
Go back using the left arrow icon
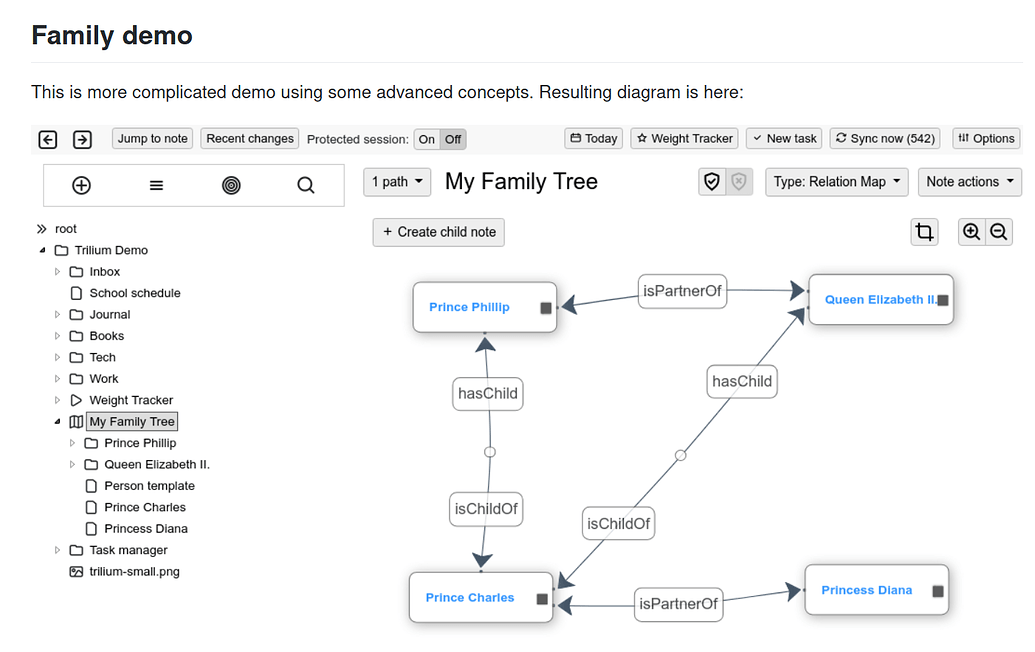[47, 140]
